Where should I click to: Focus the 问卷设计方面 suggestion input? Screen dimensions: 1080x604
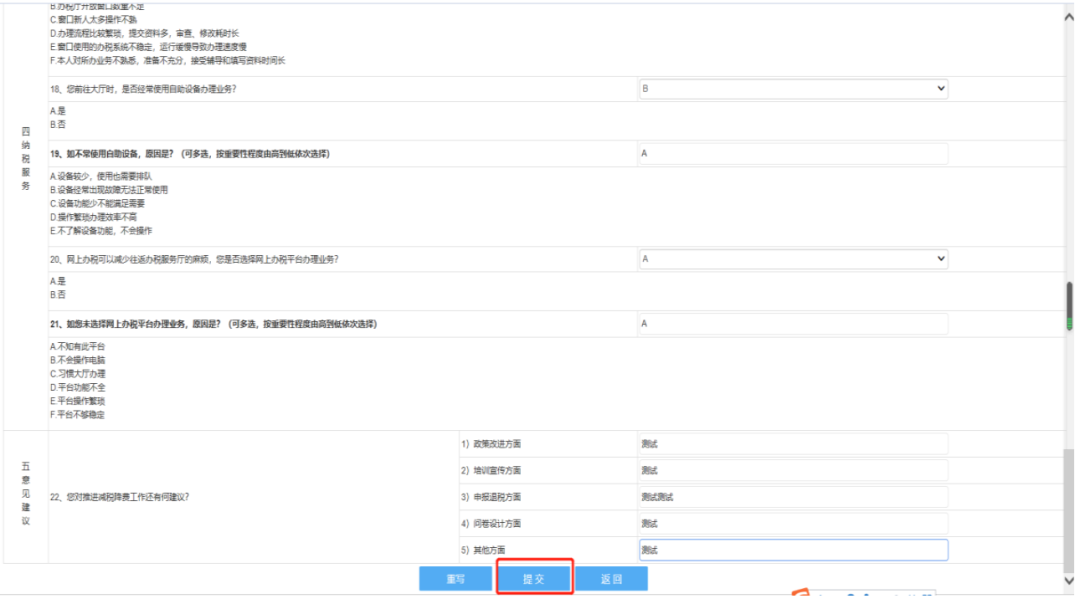coord(793,523)
